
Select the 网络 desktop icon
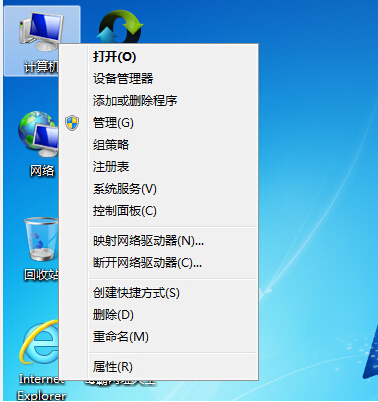(x=38, y=143)
